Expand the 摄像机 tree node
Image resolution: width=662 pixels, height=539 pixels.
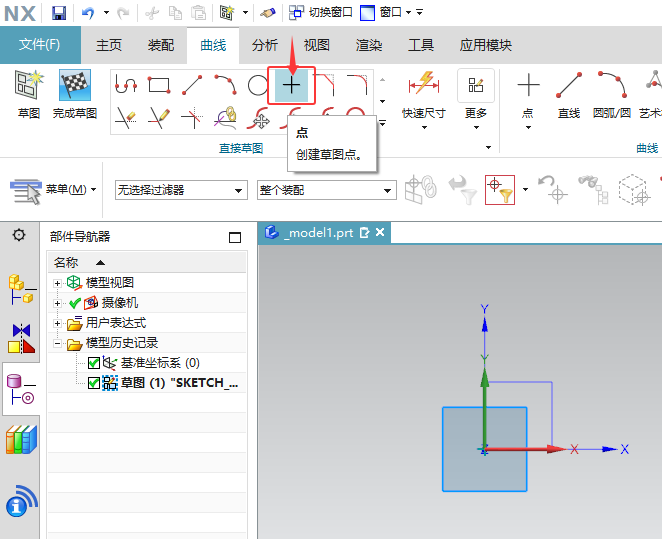[x=57, y=303]
